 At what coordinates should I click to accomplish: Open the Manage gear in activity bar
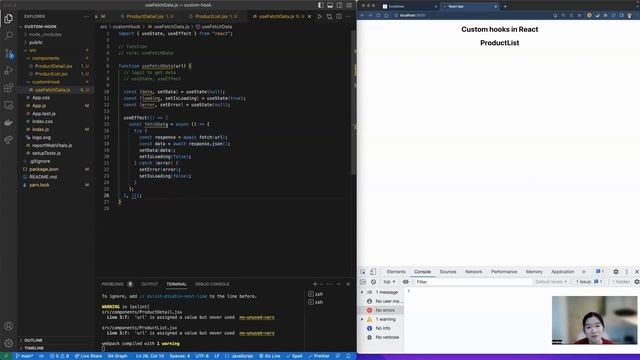(8, 343)
